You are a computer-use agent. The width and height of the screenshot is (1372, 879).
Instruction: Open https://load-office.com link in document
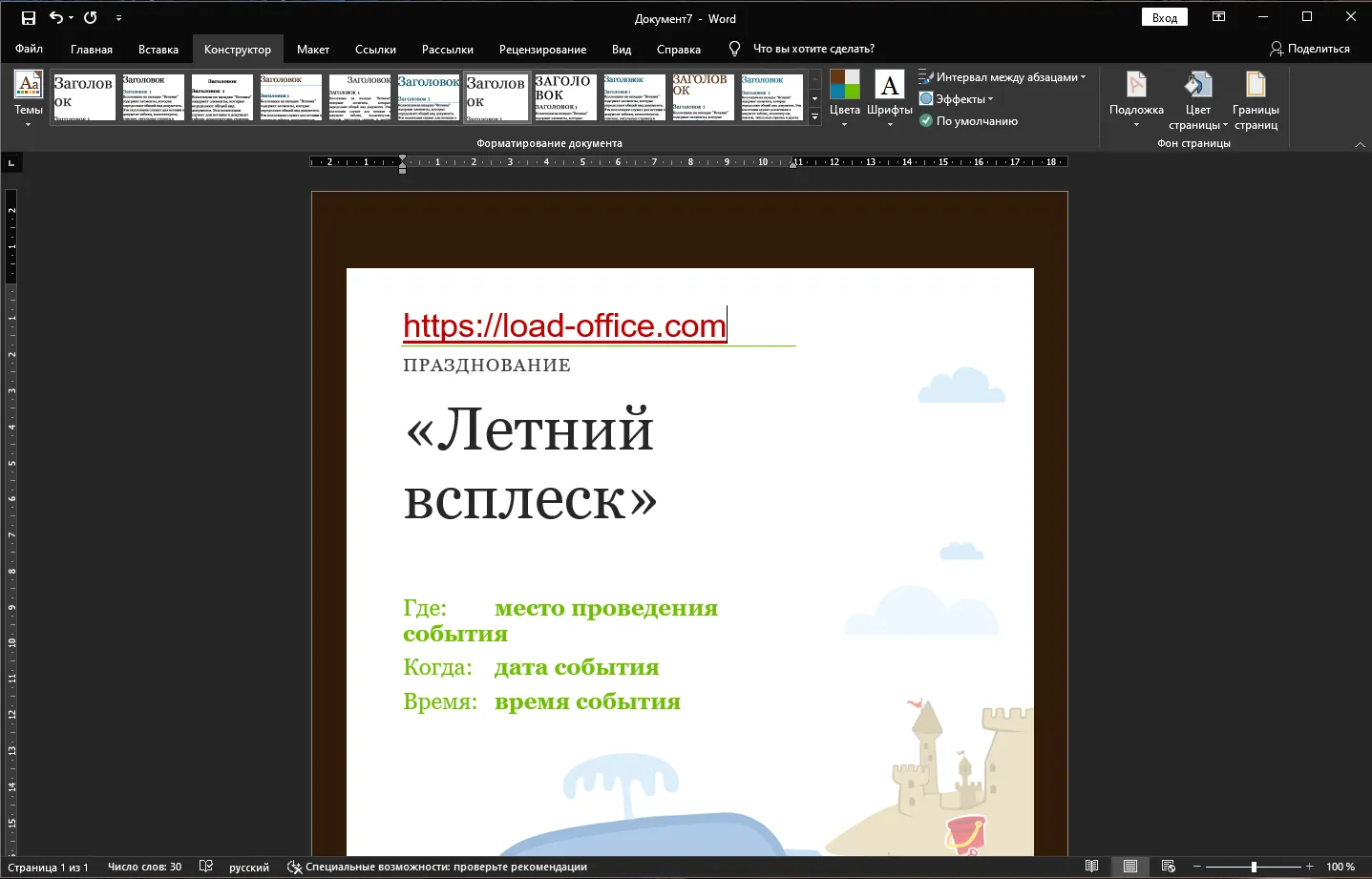coord(564,325)
